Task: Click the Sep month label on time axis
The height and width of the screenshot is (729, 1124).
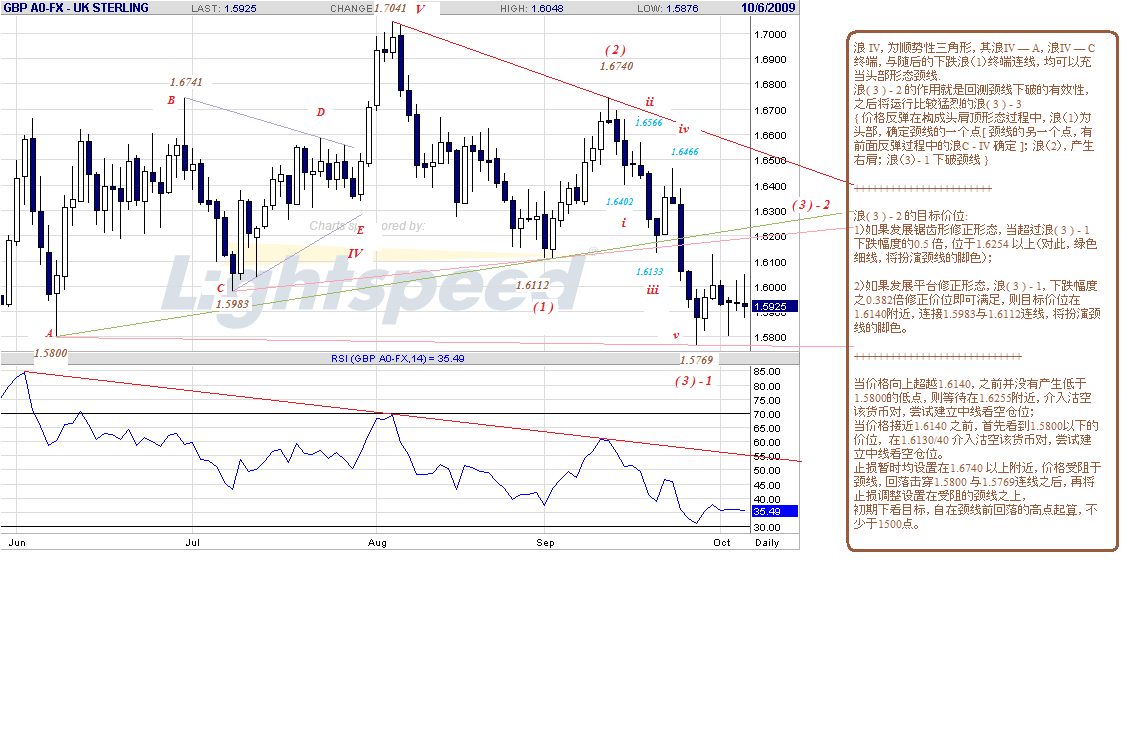Action: pyautogui.click(x=546, y=543)
